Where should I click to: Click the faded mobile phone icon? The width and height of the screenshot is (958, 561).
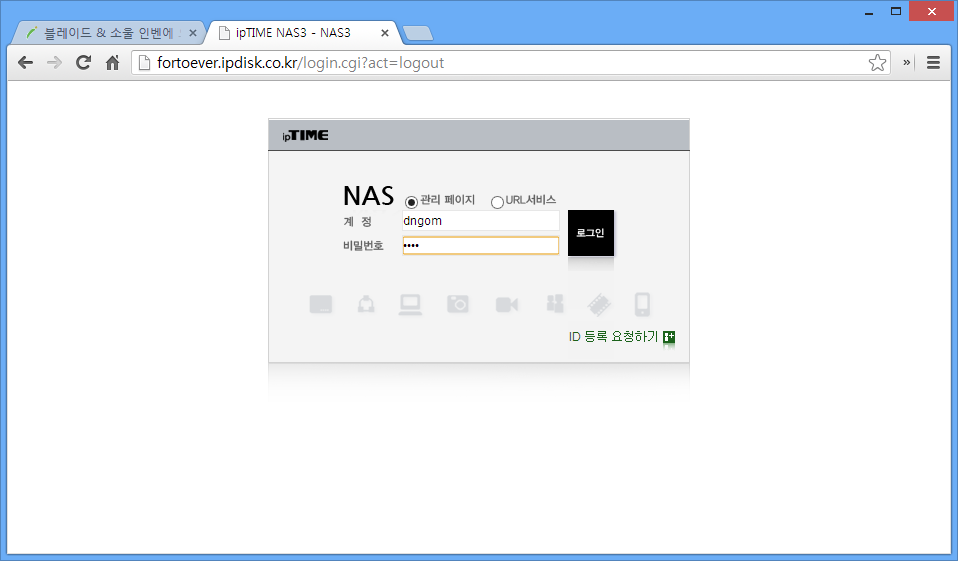pyautogui.click(x=643, y=305)
